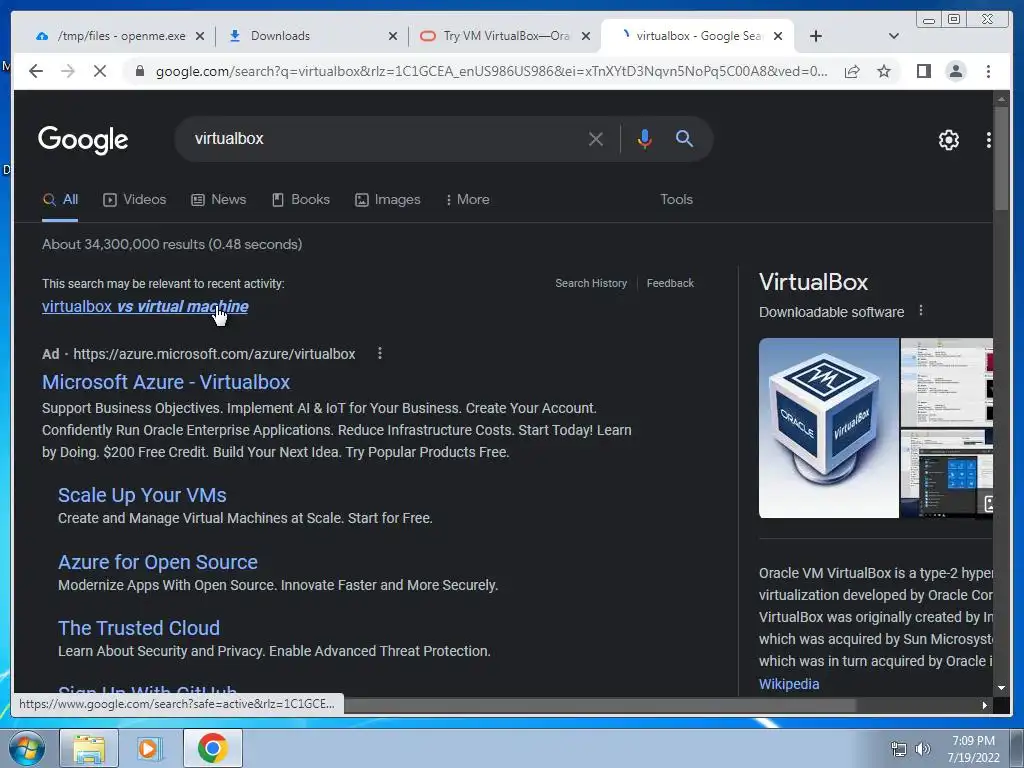Image resolution: width=1024 pixels, height=768 pixels.
Task: Open the lower-right VirtualBox screenshot thumbnail
Action: click(x=946, y=474)
